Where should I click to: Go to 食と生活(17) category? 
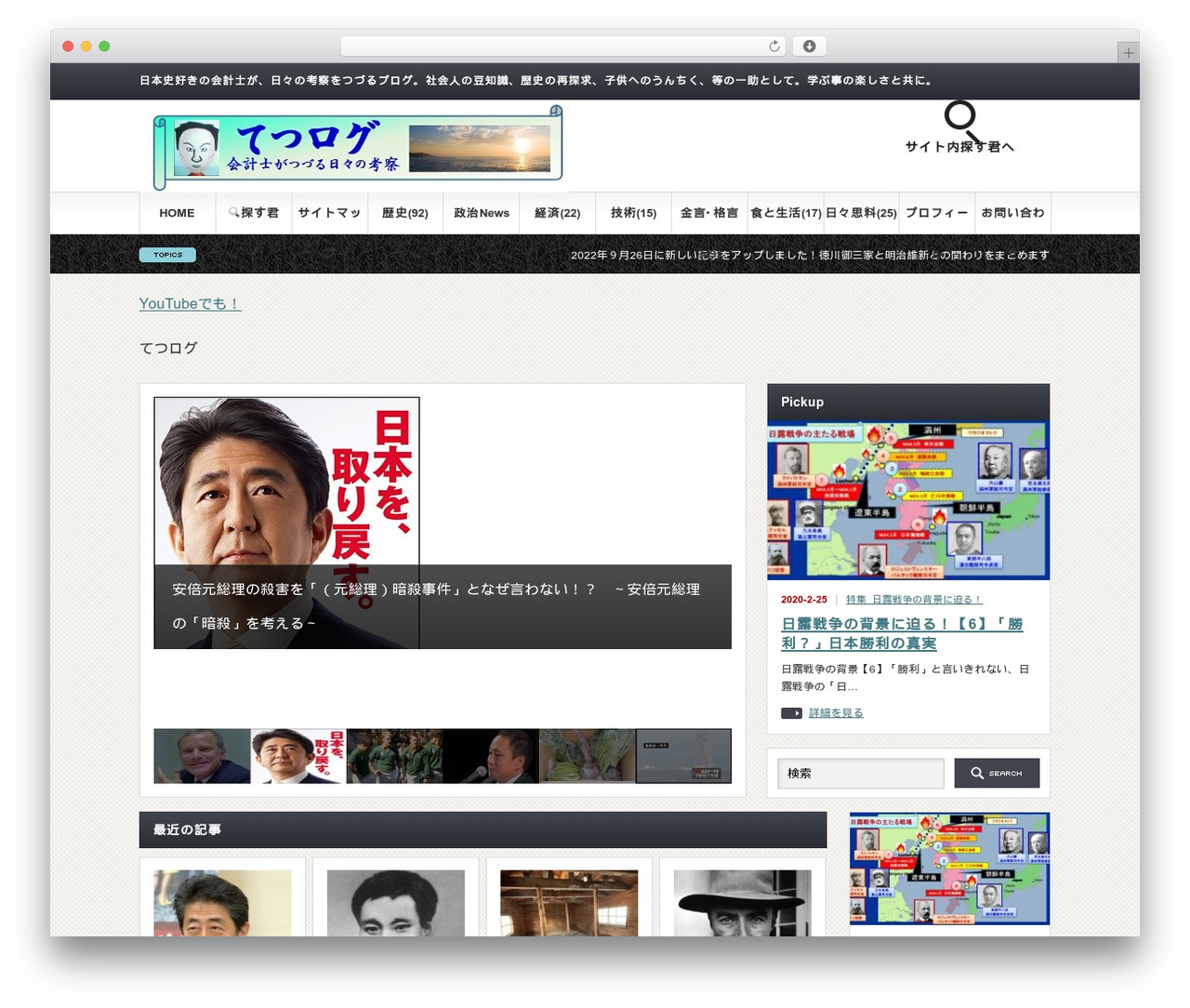(786, 213)
